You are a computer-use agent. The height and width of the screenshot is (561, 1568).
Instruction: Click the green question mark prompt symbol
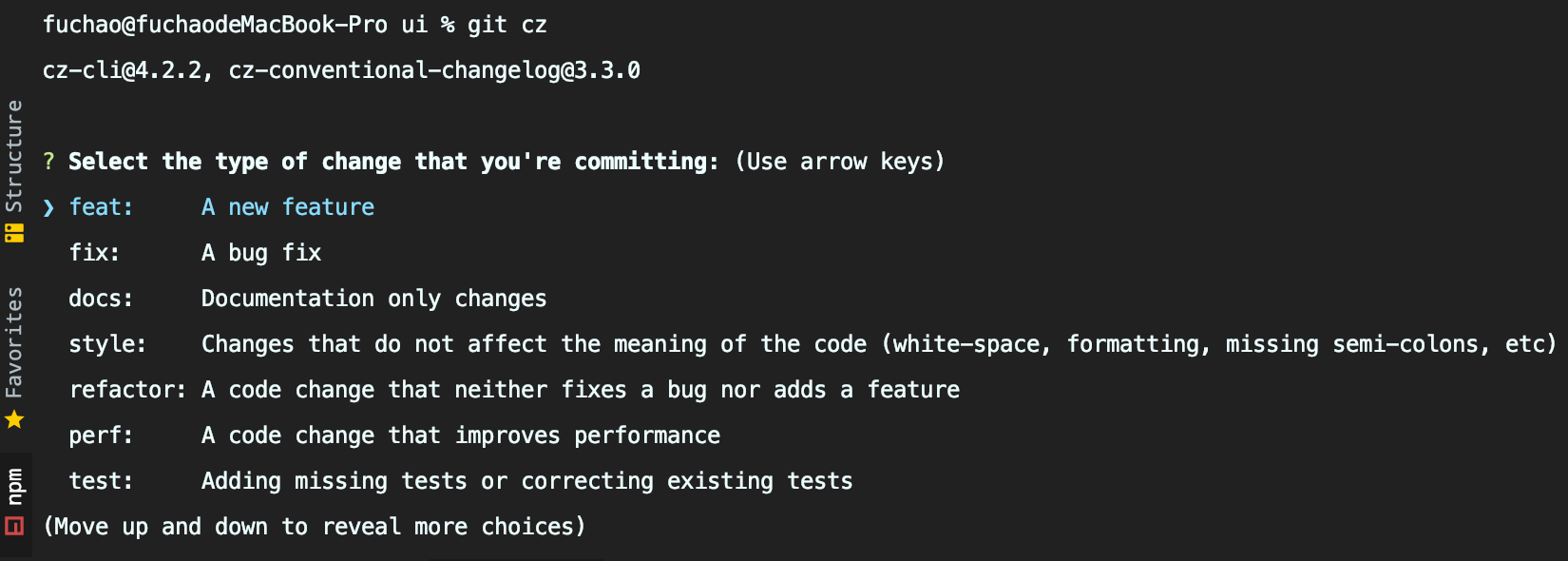coord(49,162)
